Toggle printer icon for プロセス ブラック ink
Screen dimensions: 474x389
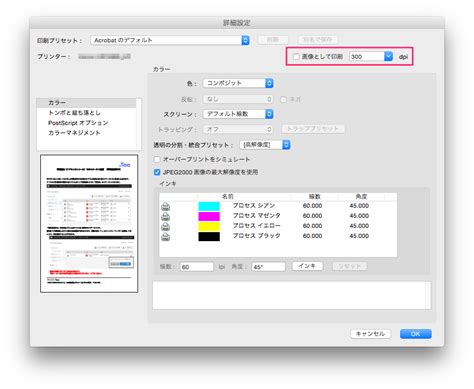[166, 236]
